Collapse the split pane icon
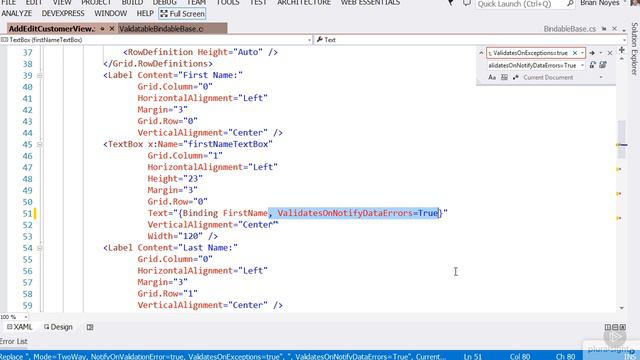Viewport: 640px width, 360px height. (x=622, y=327)
